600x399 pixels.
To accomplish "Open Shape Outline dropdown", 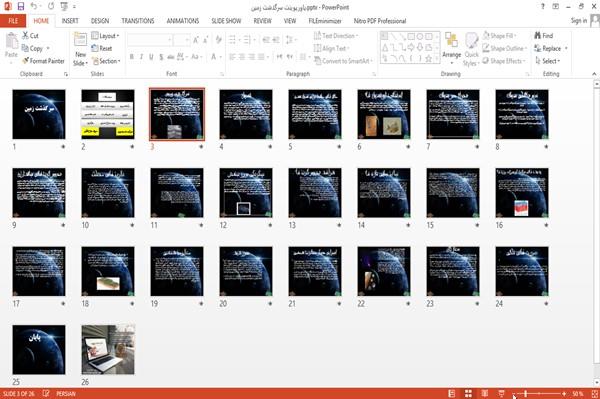I will tap(505, 48).
